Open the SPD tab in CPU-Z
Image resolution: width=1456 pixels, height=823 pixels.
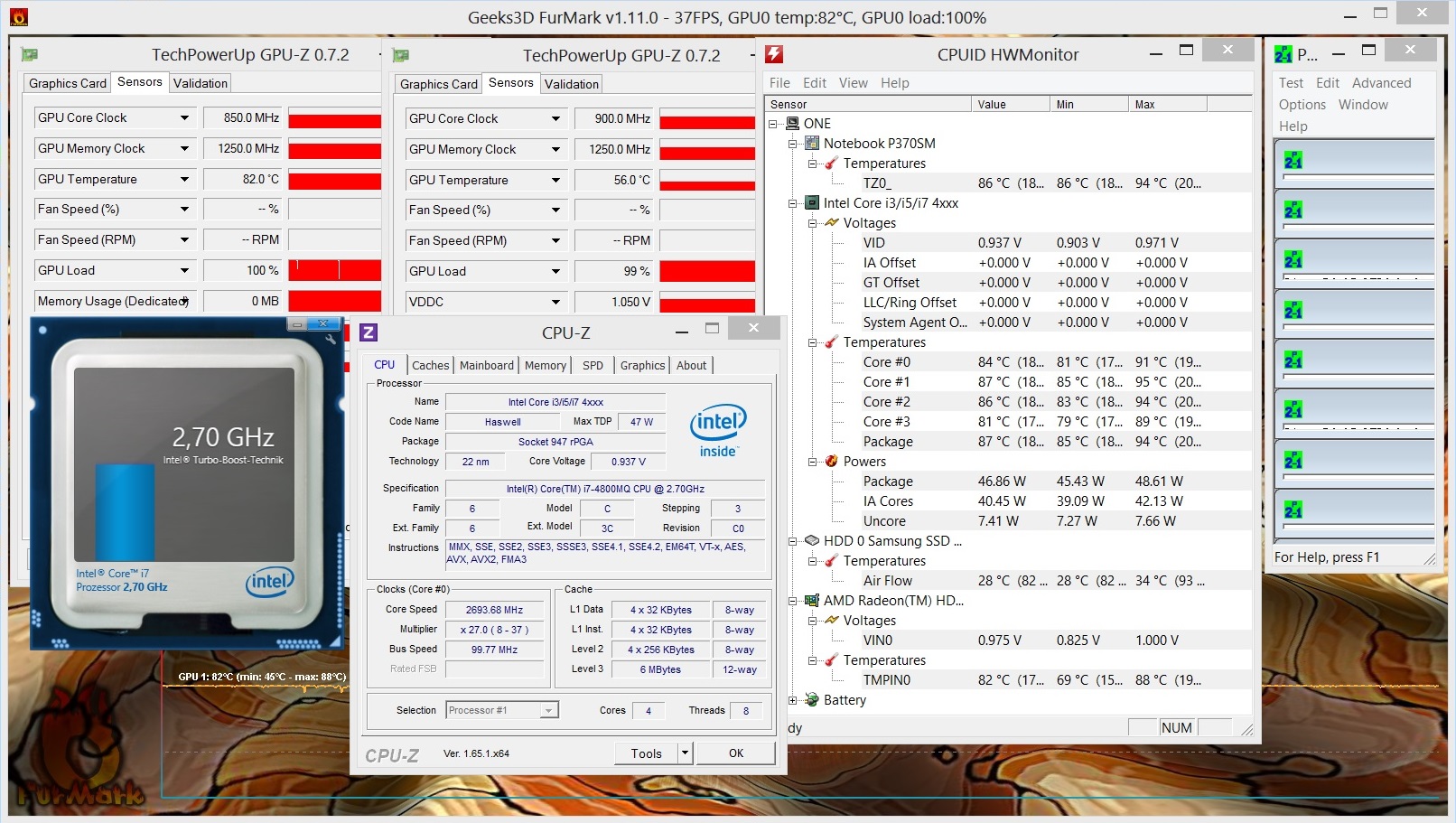point(593,365)
